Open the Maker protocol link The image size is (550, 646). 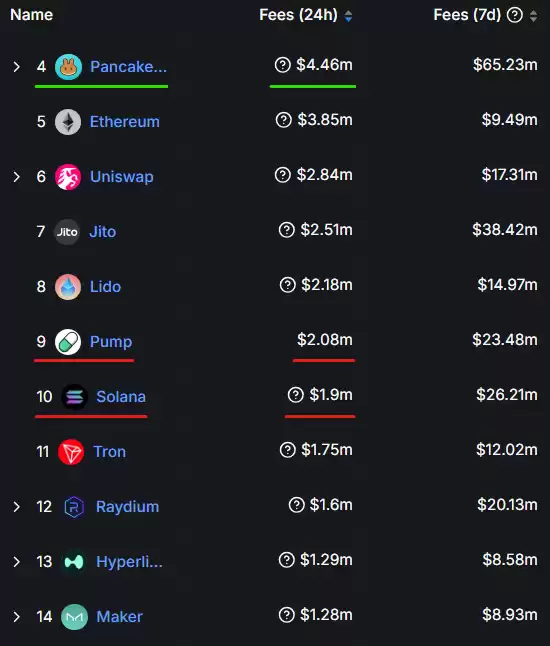[119, 617]
